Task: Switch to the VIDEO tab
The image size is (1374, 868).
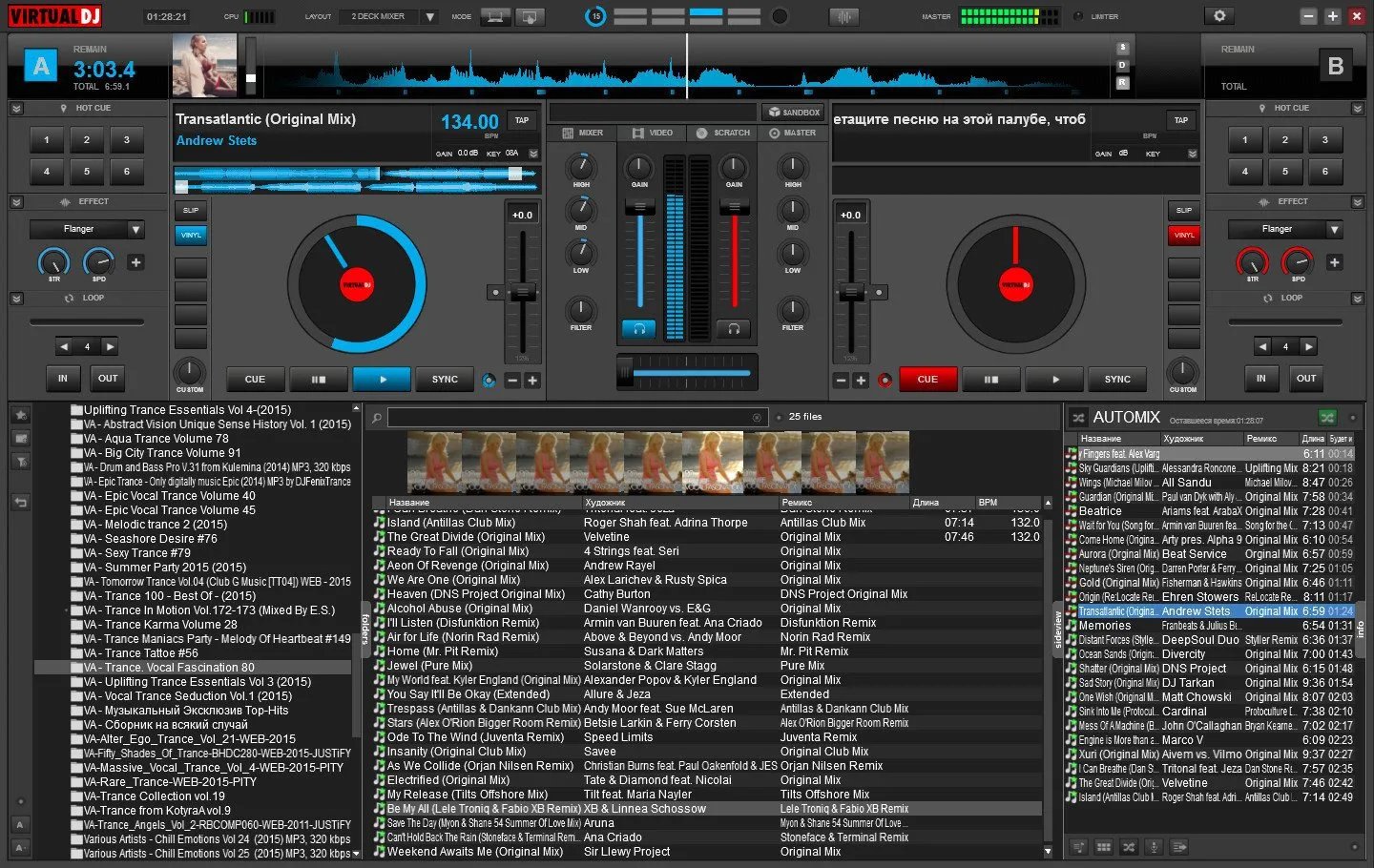Action: pyautogui.click(x=653, y=133)
